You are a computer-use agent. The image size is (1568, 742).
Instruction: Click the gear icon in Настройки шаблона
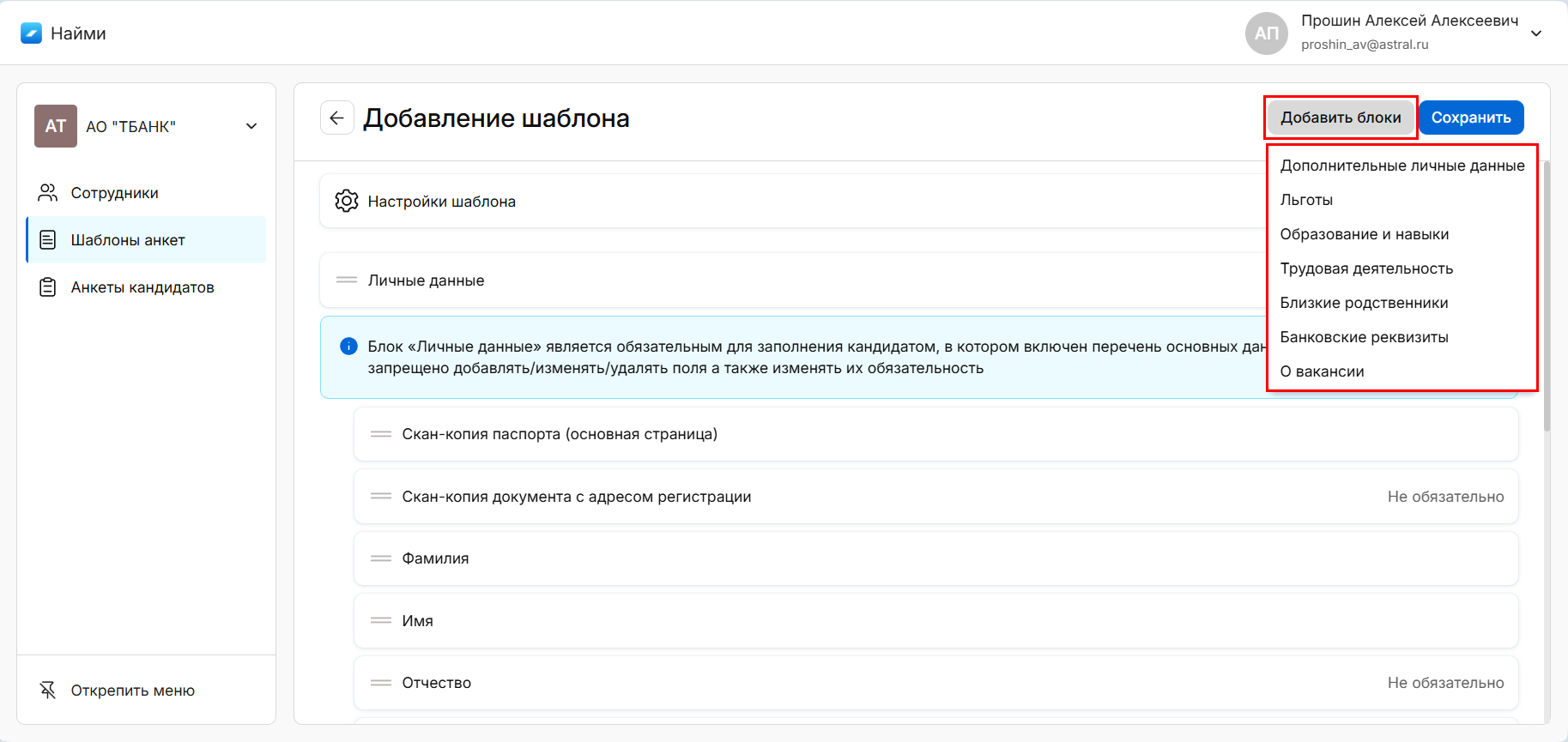[347, 201]
